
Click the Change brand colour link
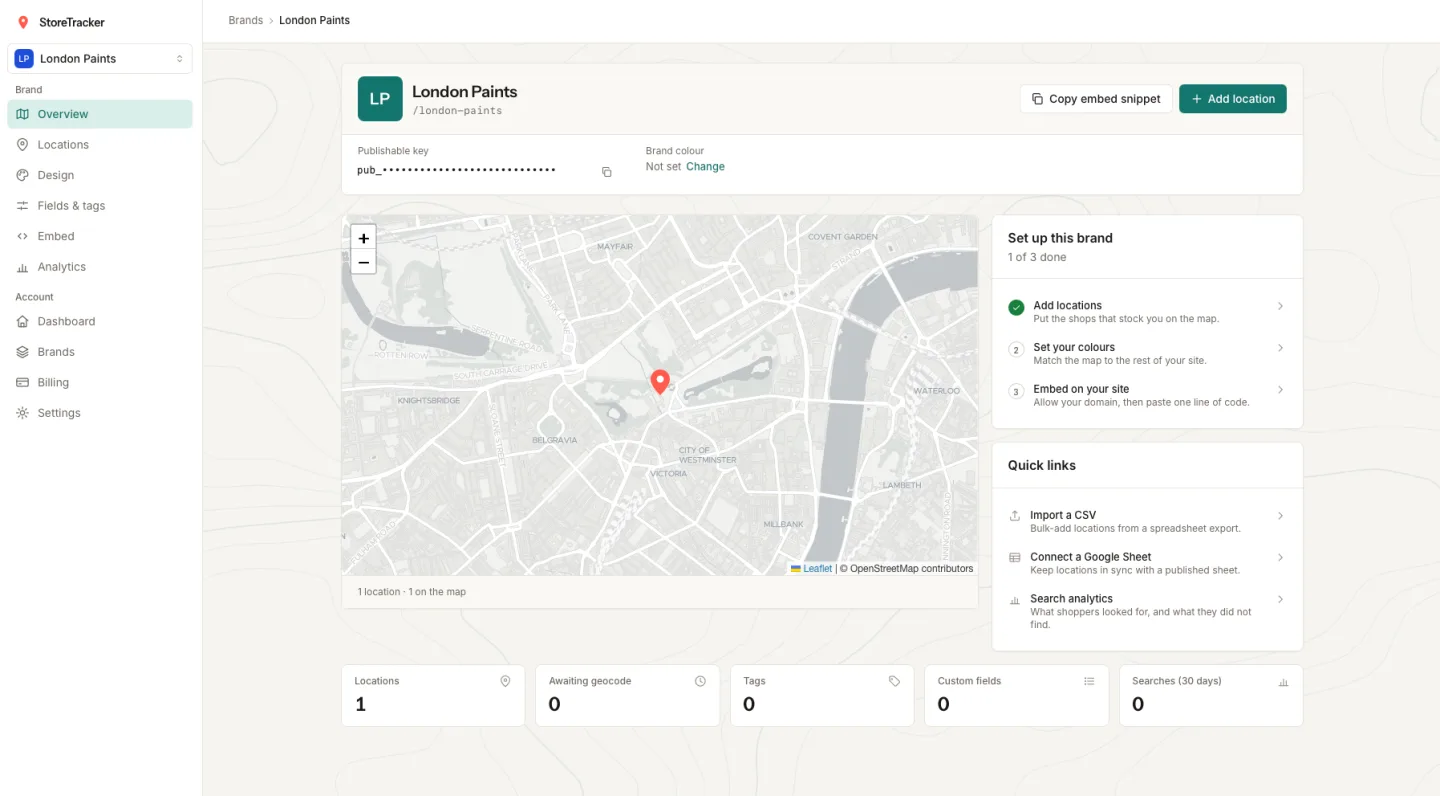(705, 167)
